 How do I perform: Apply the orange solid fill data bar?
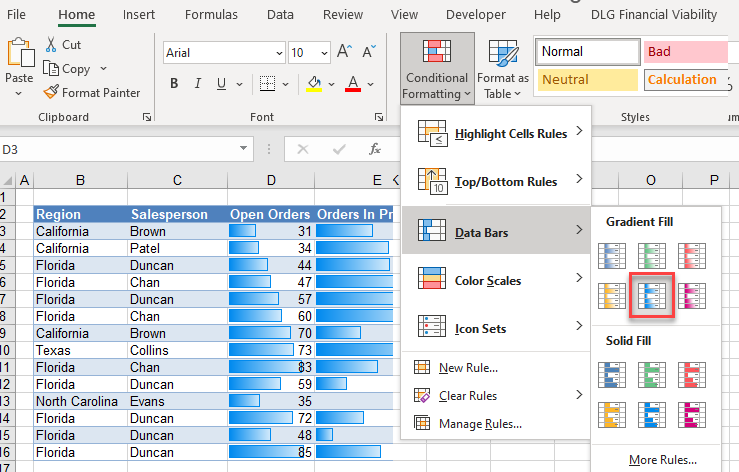pos(614,413)
